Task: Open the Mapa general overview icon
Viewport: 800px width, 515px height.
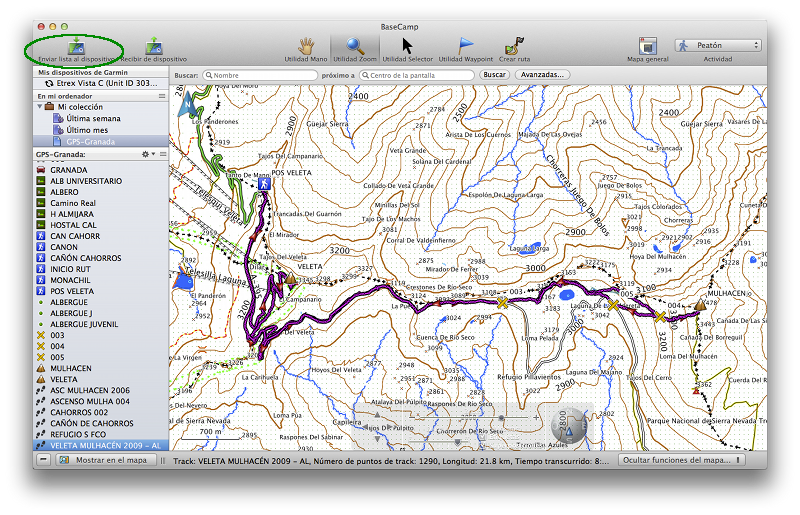Action: click(647, 46)
